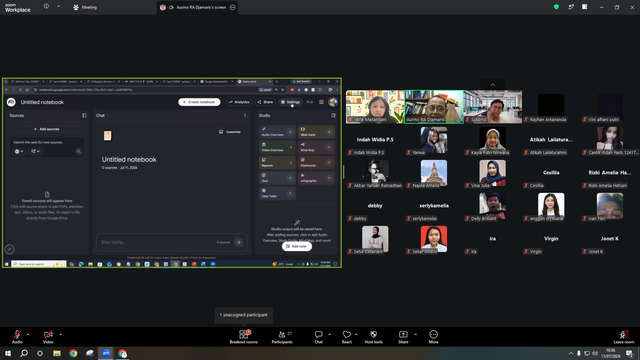Click Analytics button in NotebookLM

tap(239, 102)
